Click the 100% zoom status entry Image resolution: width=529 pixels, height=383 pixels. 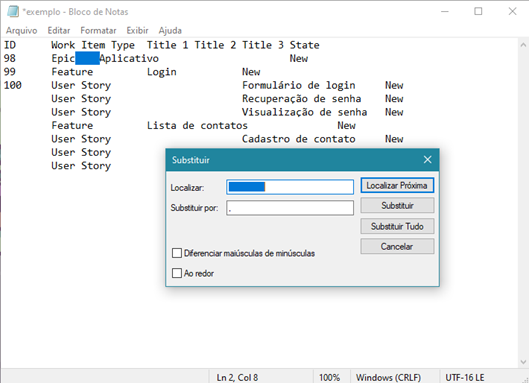coord(329,377)
